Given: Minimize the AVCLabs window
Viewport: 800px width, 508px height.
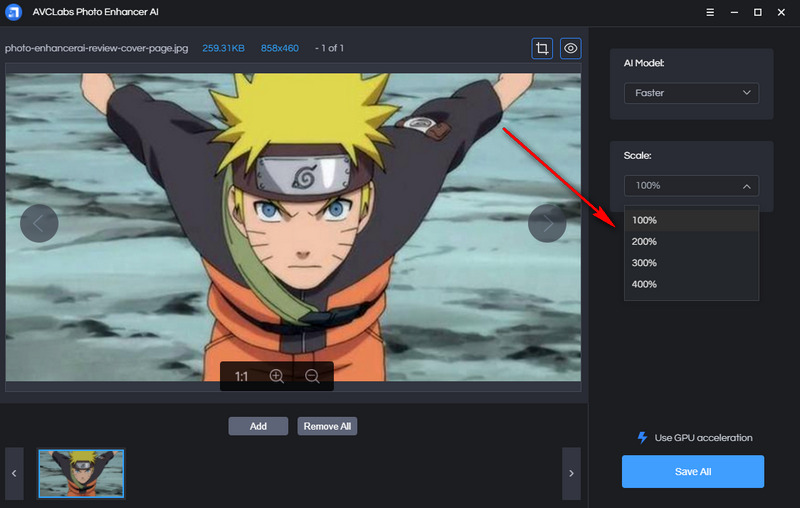Looking at the screenshot, I should click(x=734, y=12).
